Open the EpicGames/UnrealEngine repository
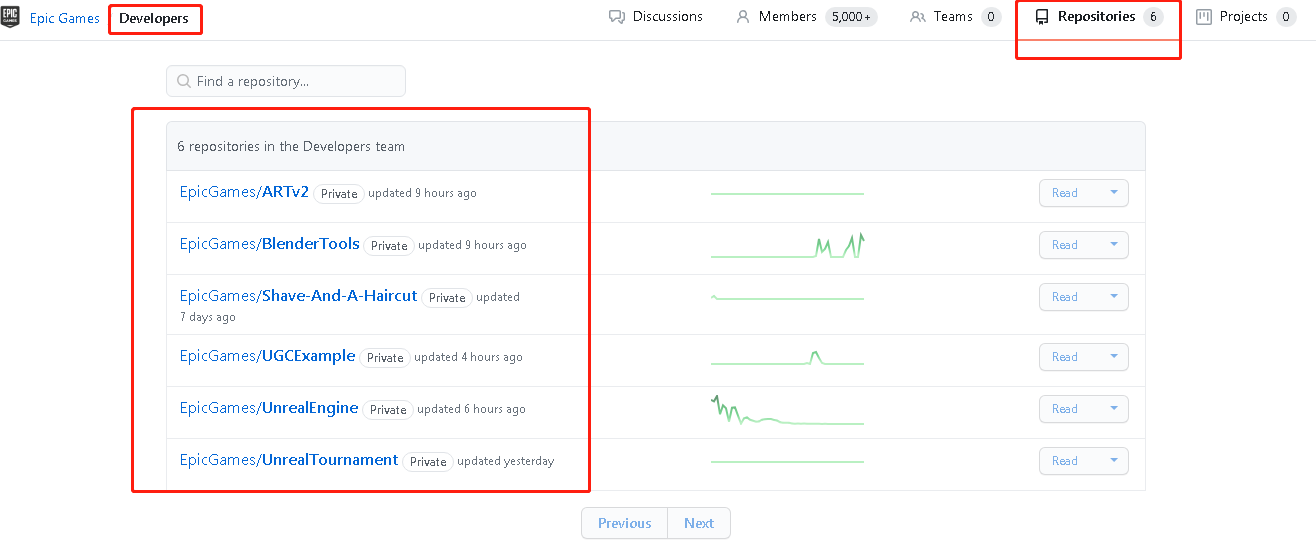 269,408
